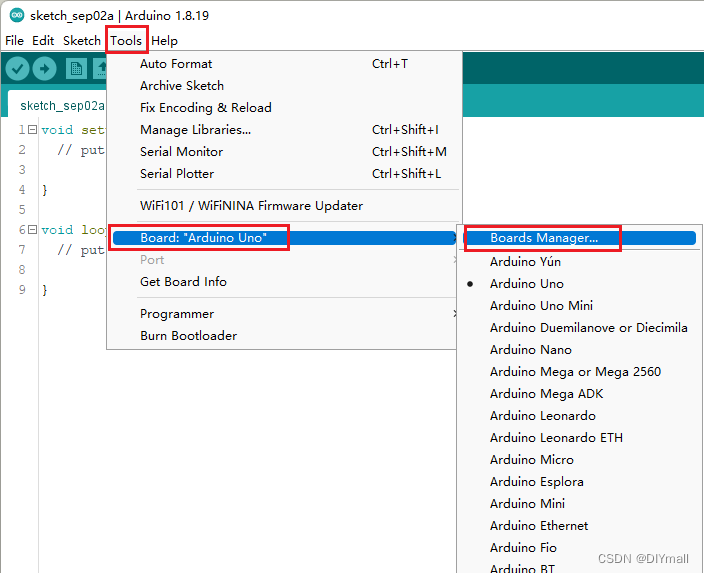Image resolution: width=704 pixels, height=573 pixels.
Task: Launch the Serial Monitor
Action: tap(284, 152)
